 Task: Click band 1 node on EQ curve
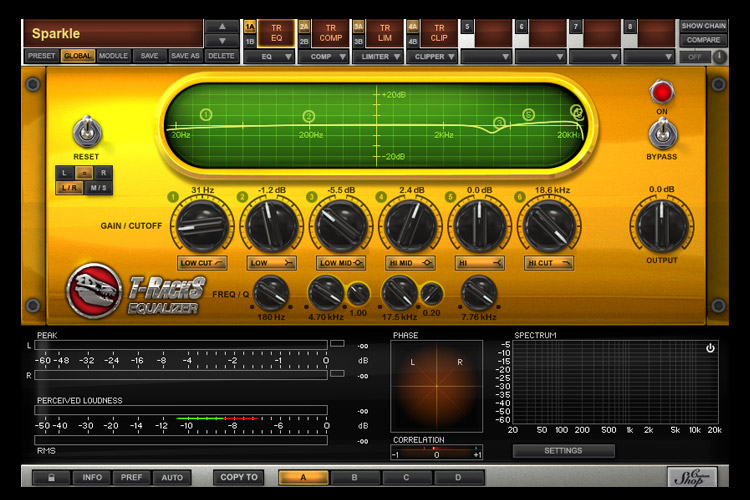coord(206,115)
